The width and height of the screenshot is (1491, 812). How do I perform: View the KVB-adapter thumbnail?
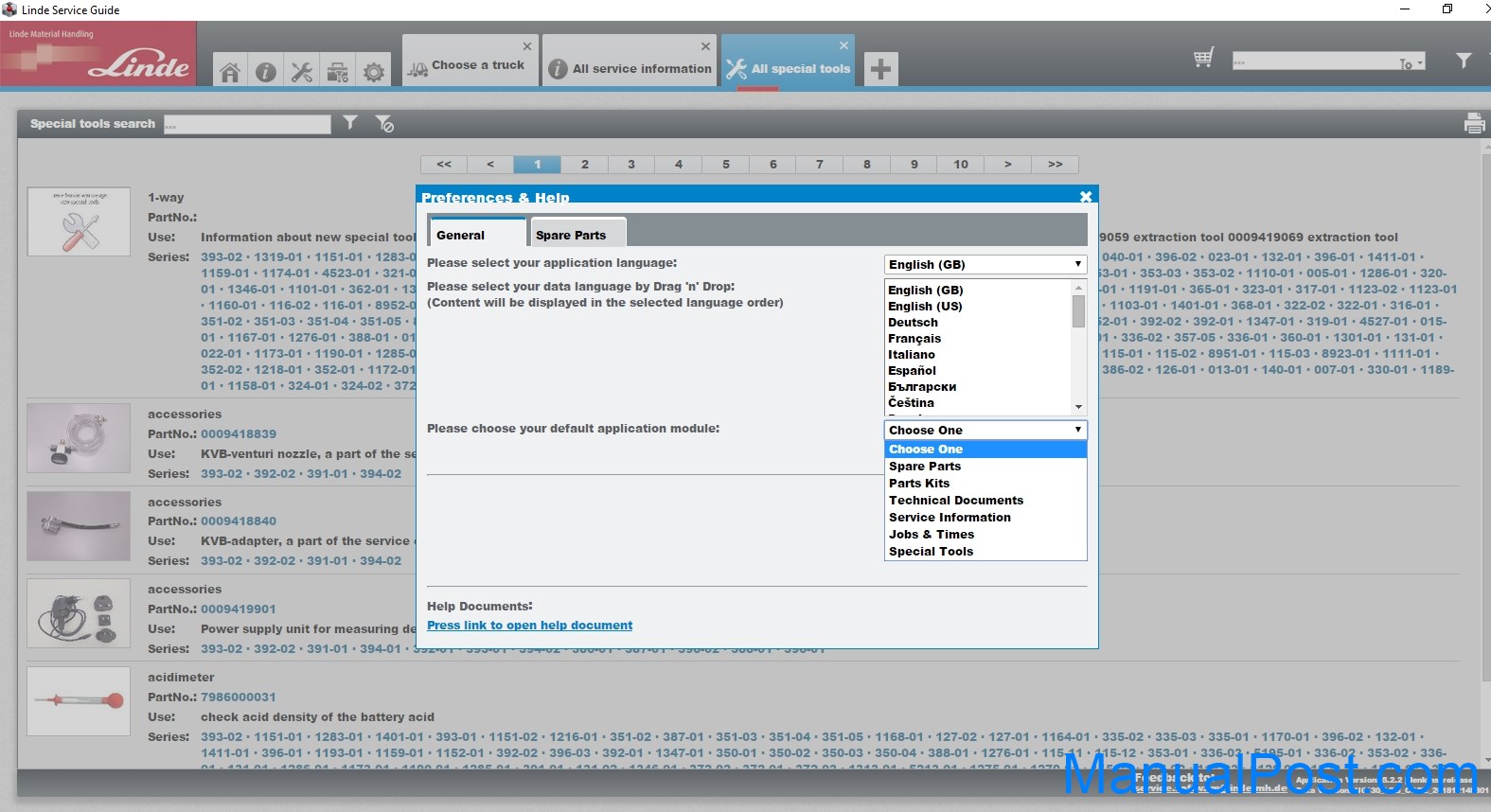click(79, 525)
